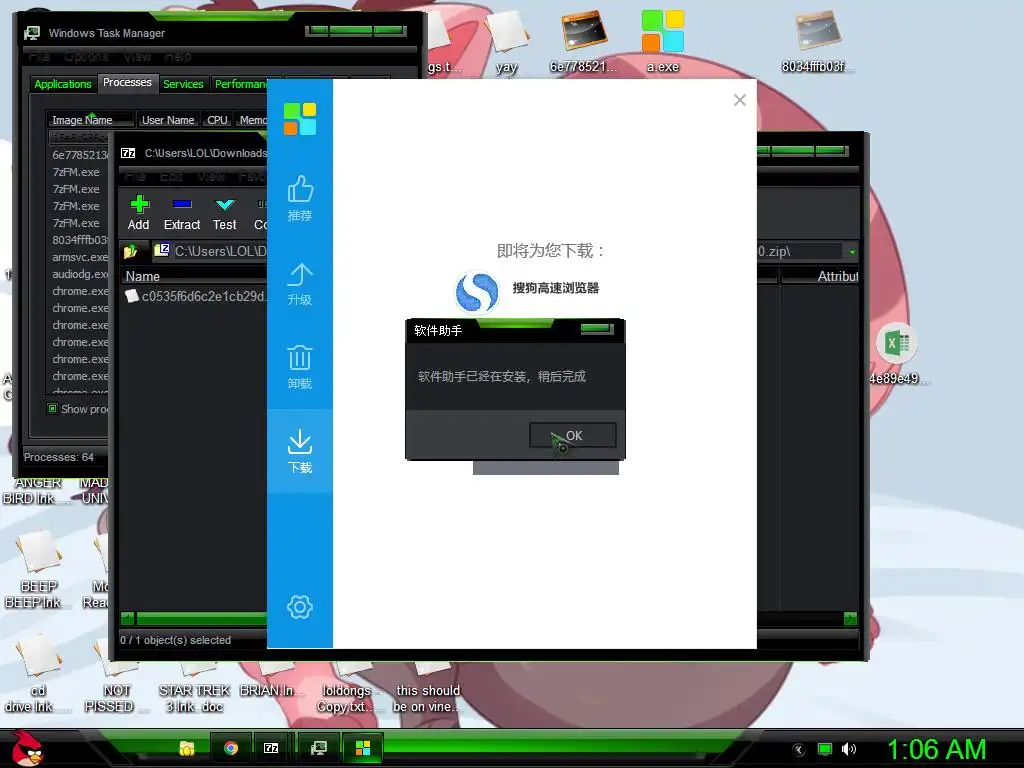Select 6e7785213 process row in Task Manager
The width and height of the screenshot is (1024, 768).
point(79,155)
